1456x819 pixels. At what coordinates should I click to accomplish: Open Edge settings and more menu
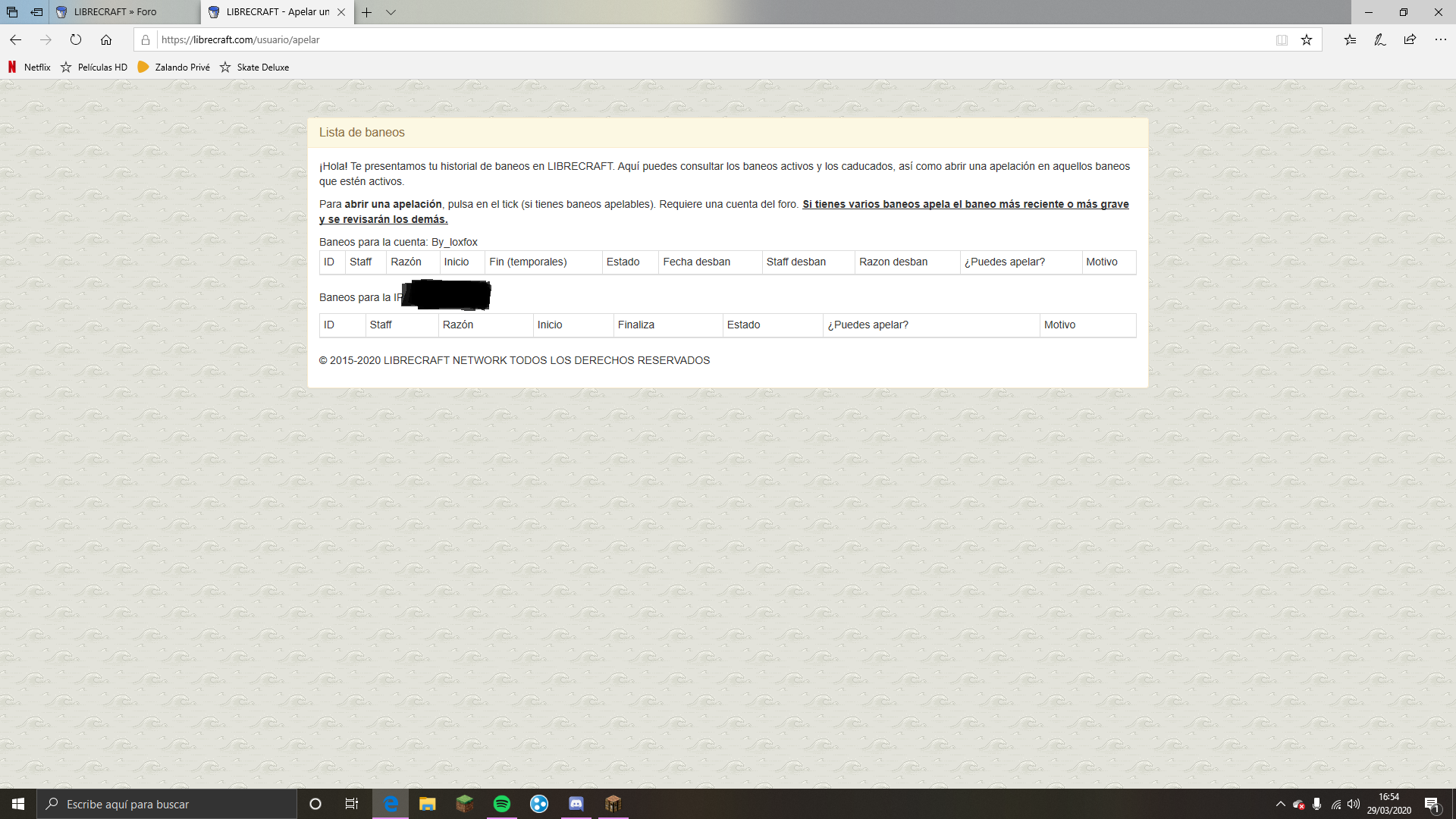click(x=1440, y=39)
